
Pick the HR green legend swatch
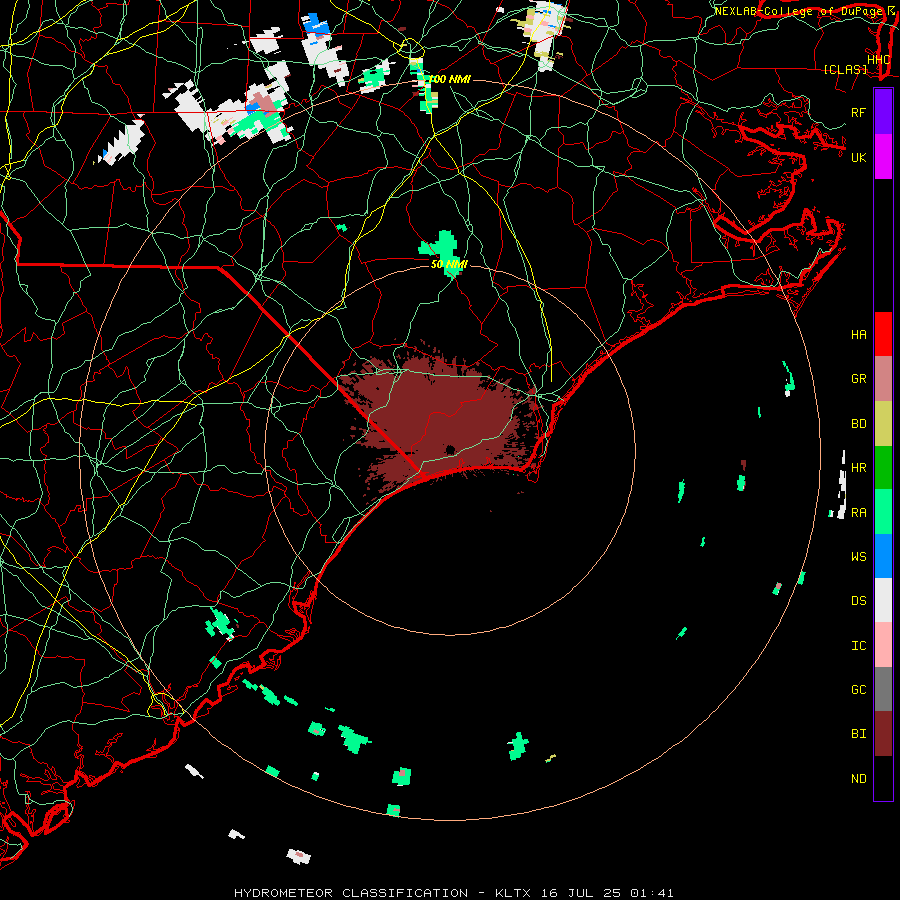(x=883, y=467)
